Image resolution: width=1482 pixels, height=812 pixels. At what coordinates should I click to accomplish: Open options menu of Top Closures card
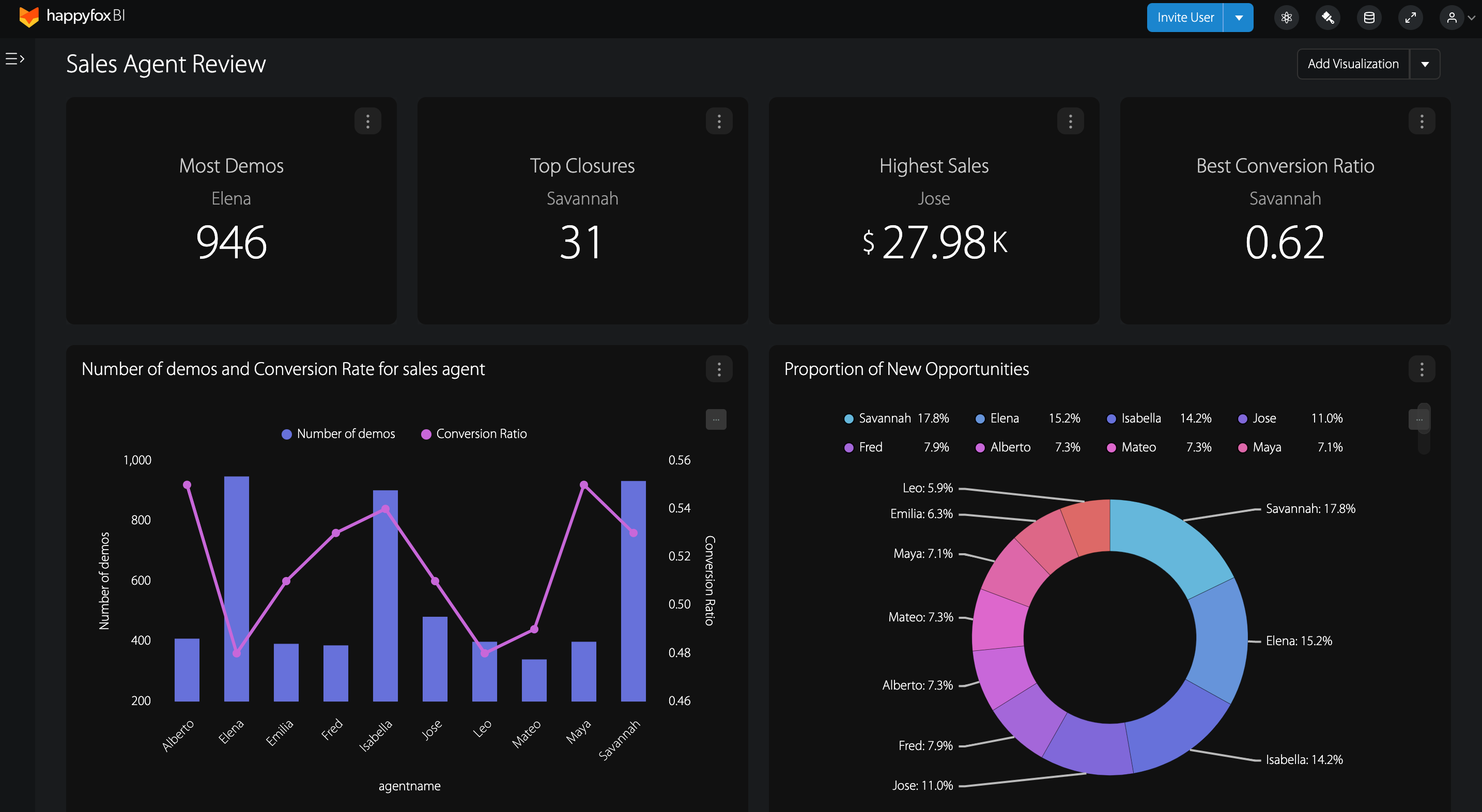[x=719, y=121]
